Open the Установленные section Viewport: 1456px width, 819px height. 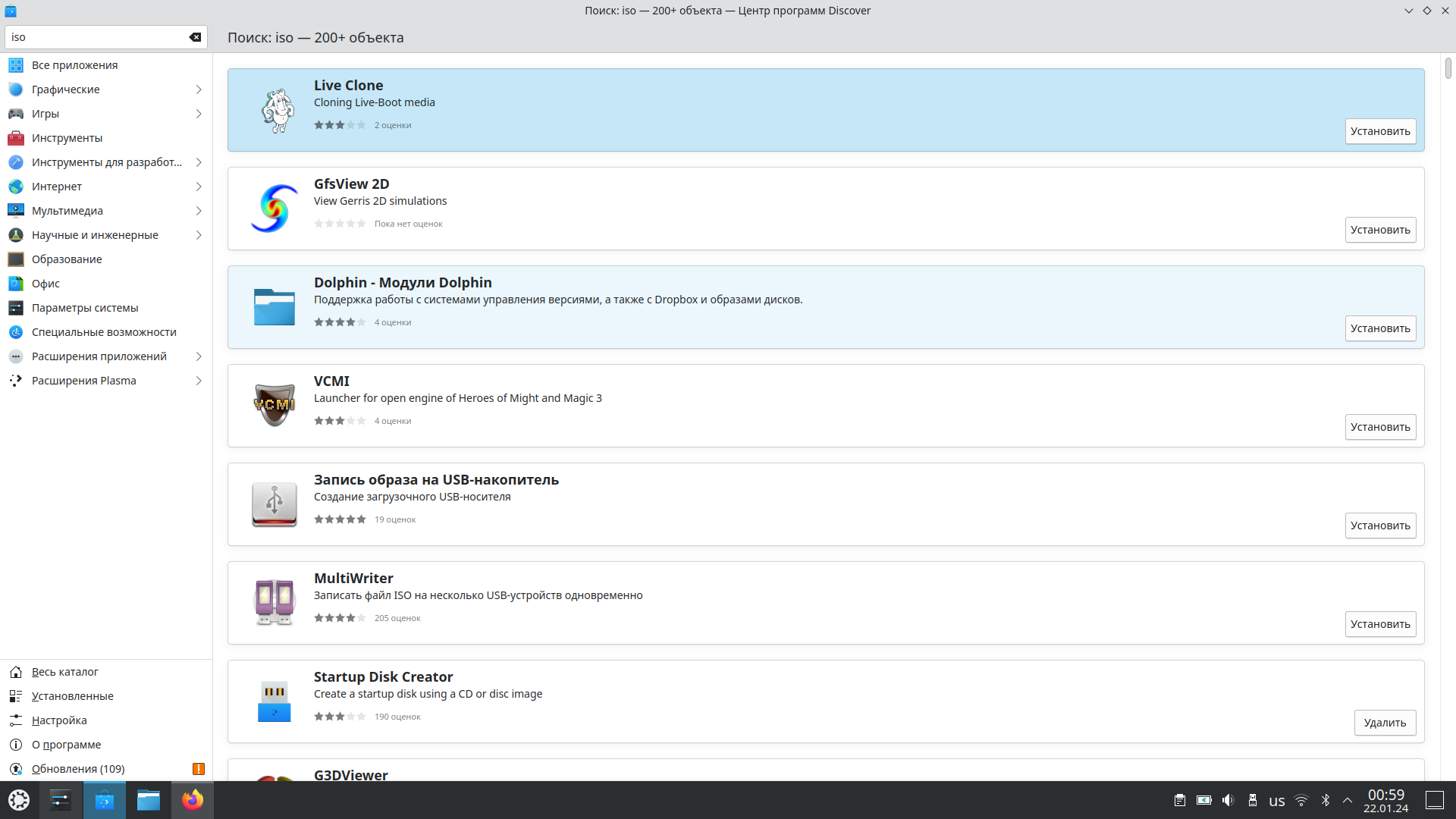(x=72, y=696)
